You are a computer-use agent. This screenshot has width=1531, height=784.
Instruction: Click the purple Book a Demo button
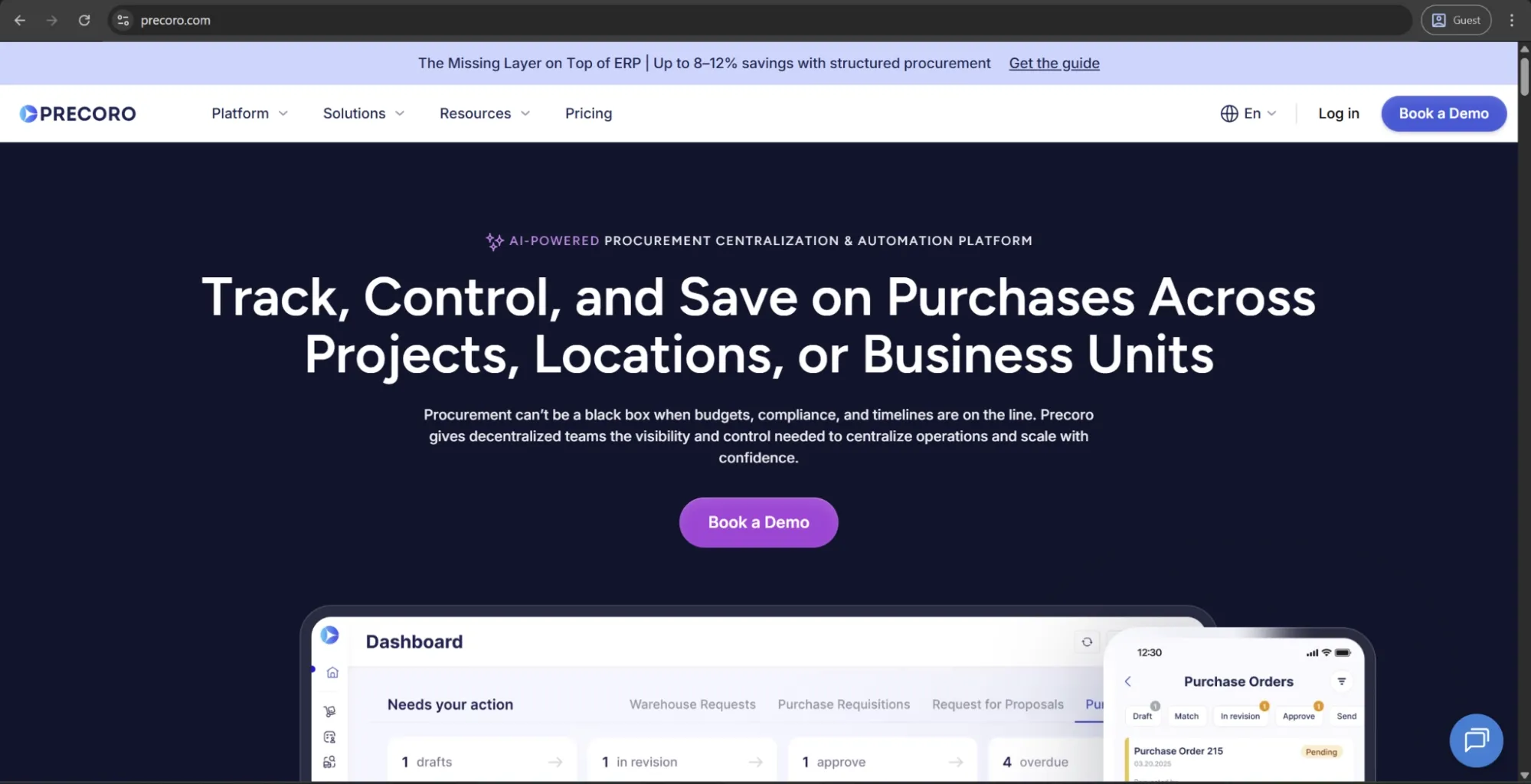pyautogui.click(x=758, y=522)
